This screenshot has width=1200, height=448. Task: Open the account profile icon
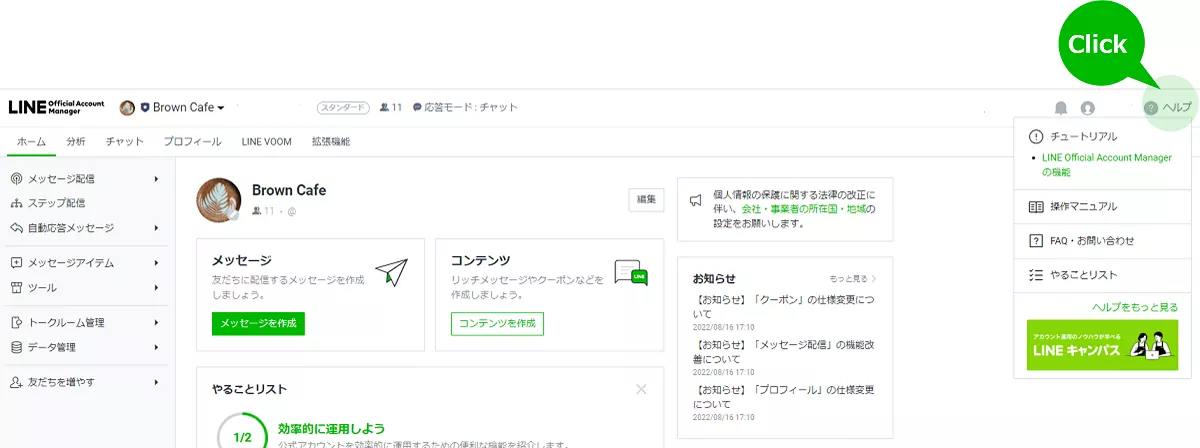pos(1088,108)
